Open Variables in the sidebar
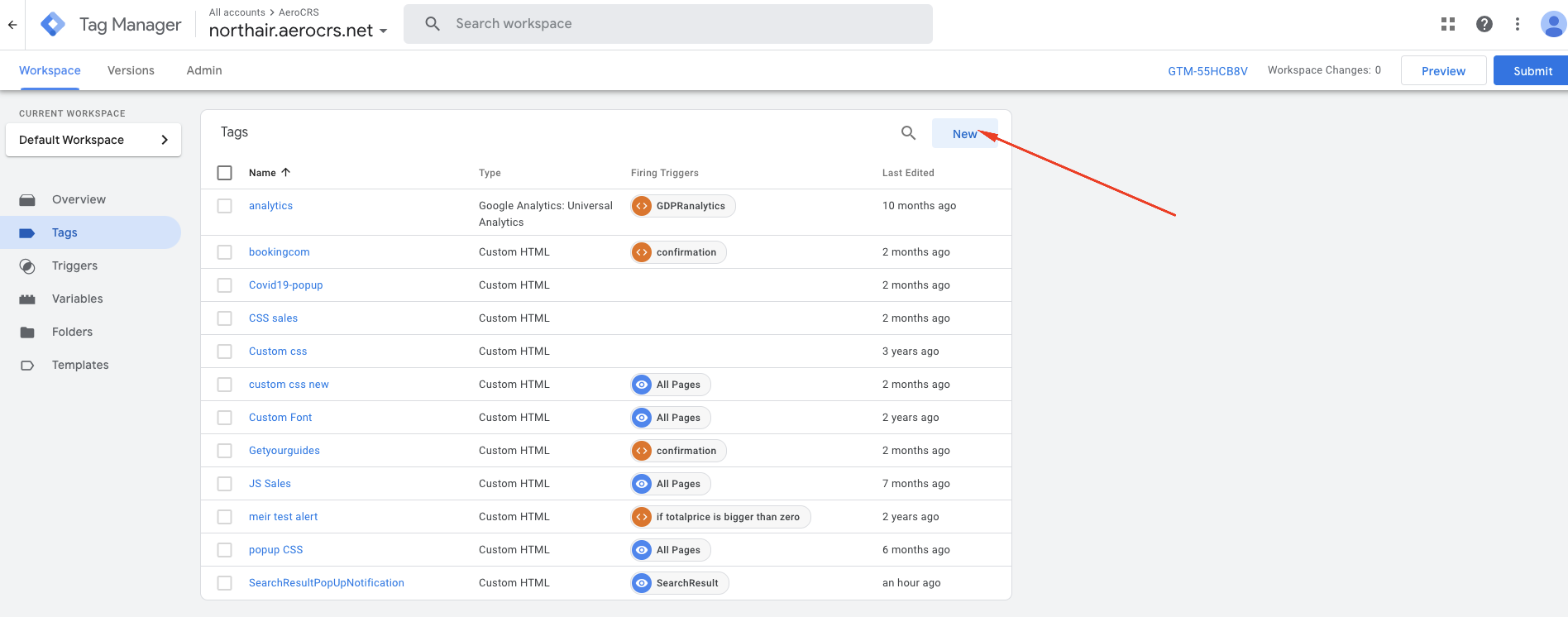The image size is (1568, 617). click(91, 299)
